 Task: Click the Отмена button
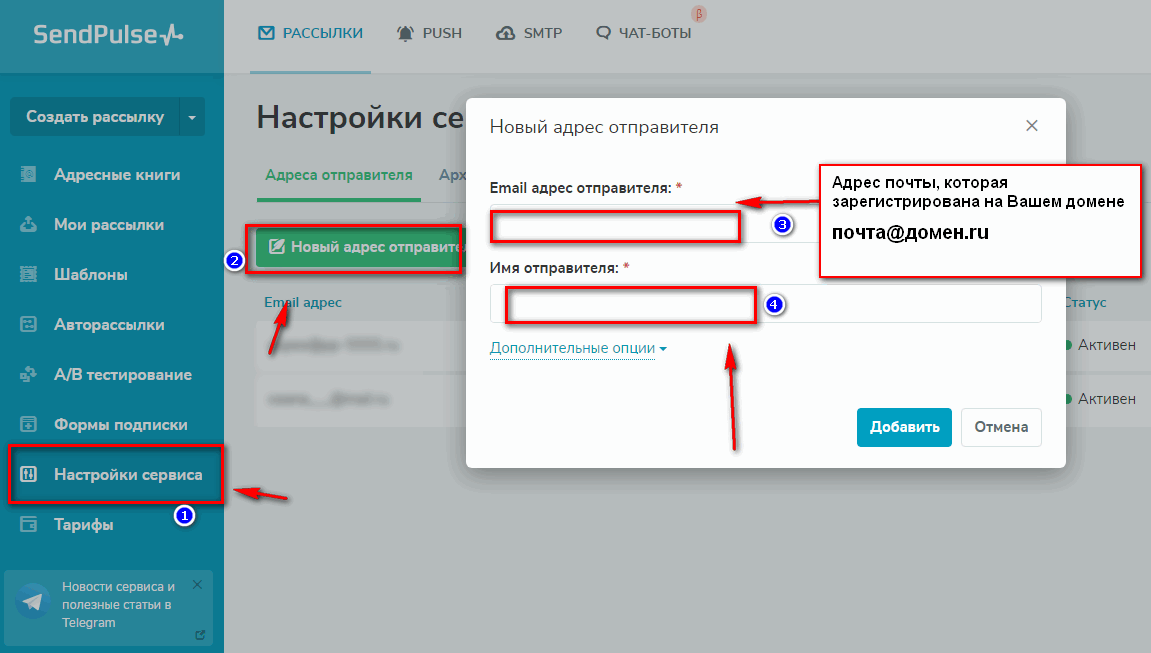pos(1001,427)
